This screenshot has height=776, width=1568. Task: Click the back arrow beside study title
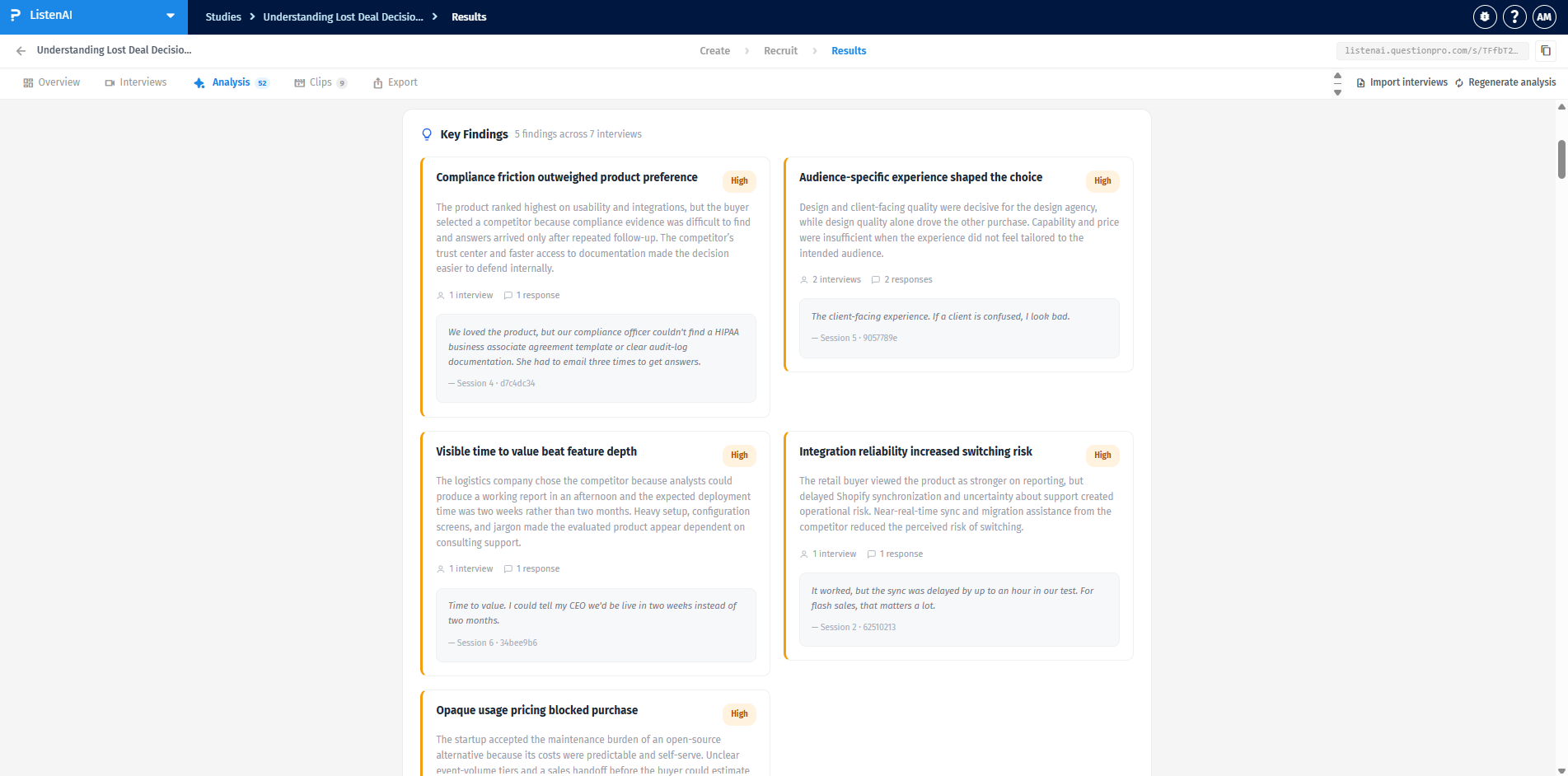click(x=21, y=51)
